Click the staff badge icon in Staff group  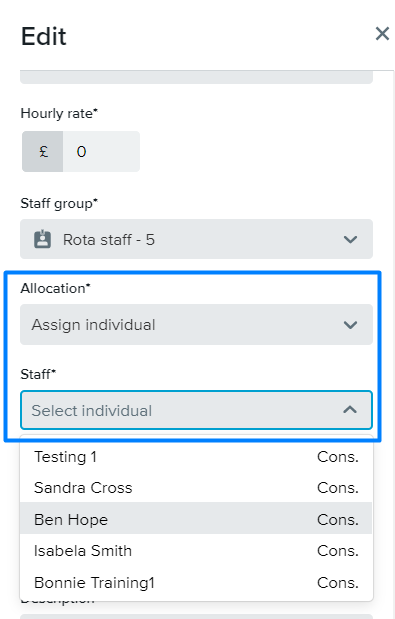click(x=43, y=239)
